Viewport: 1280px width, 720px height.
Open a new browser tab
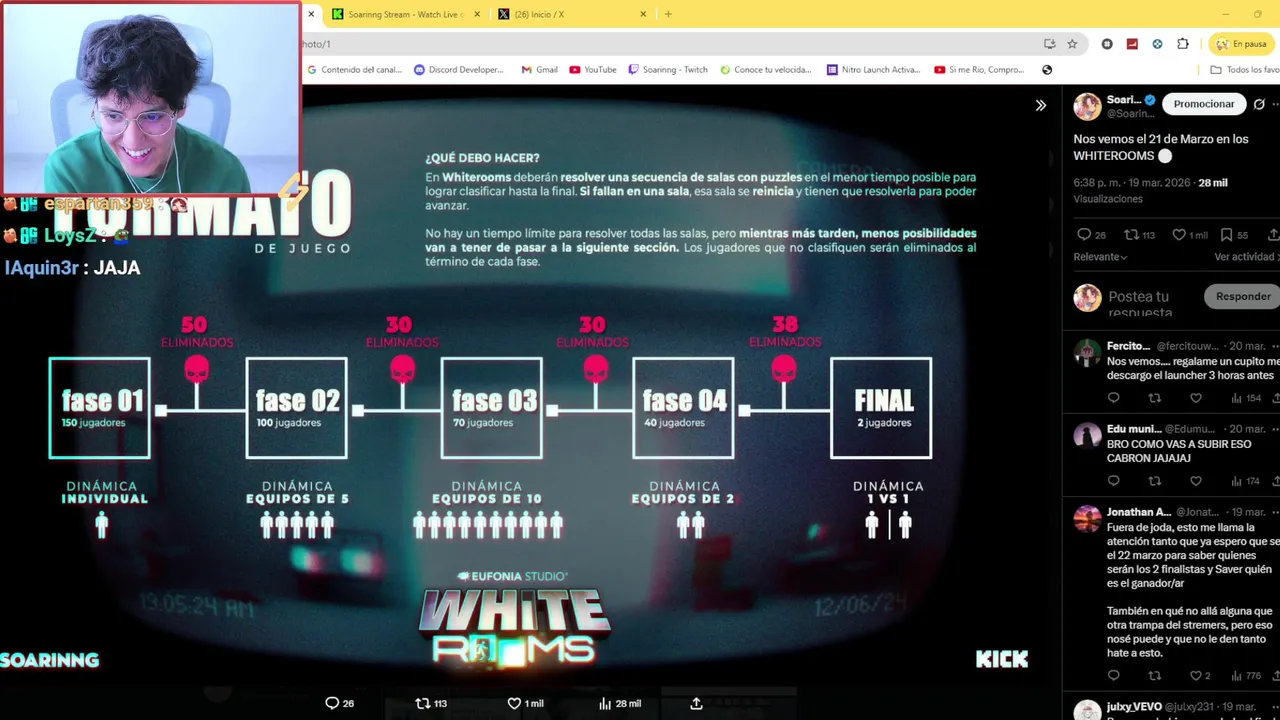click(x=668, y=14)
